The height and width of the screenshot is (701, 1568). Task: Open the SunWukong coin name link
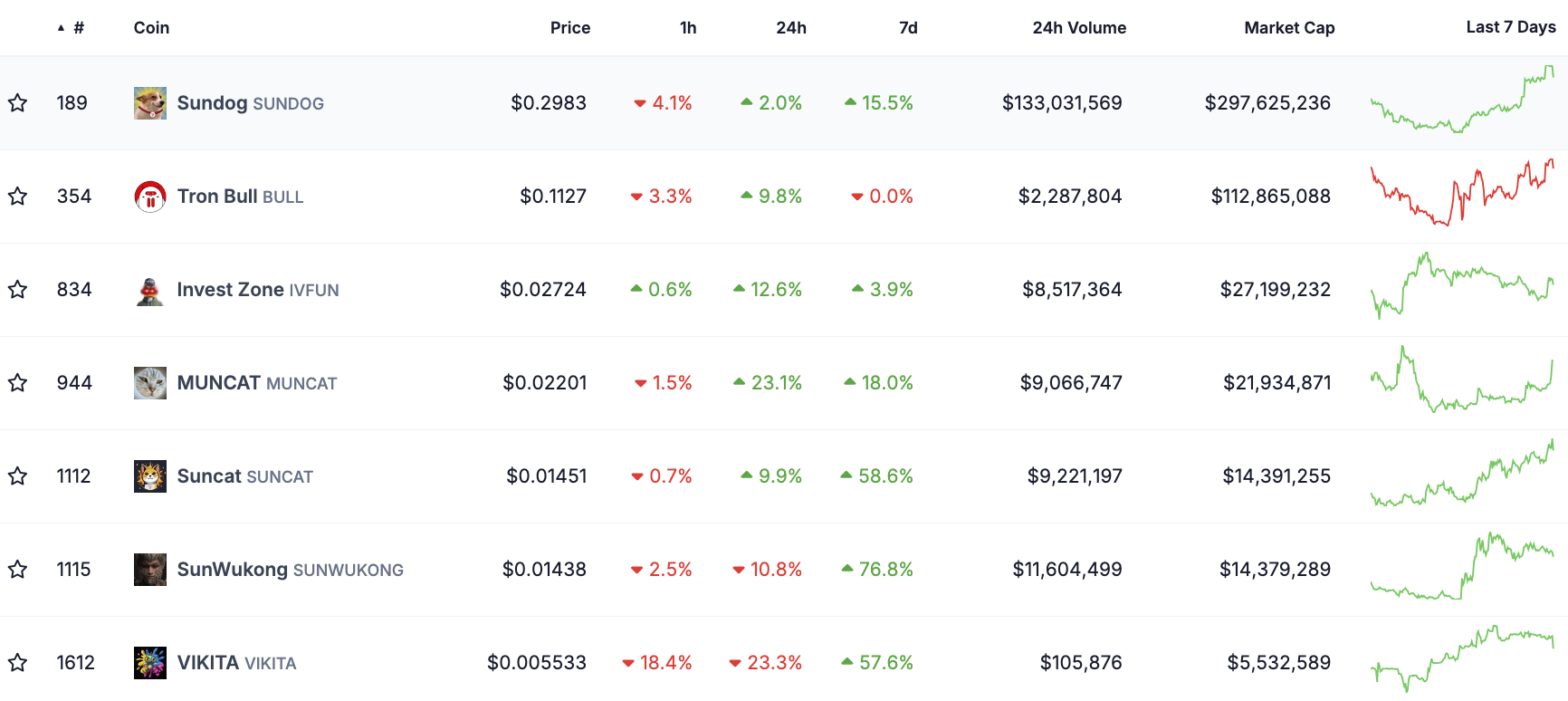coord(233,570)
